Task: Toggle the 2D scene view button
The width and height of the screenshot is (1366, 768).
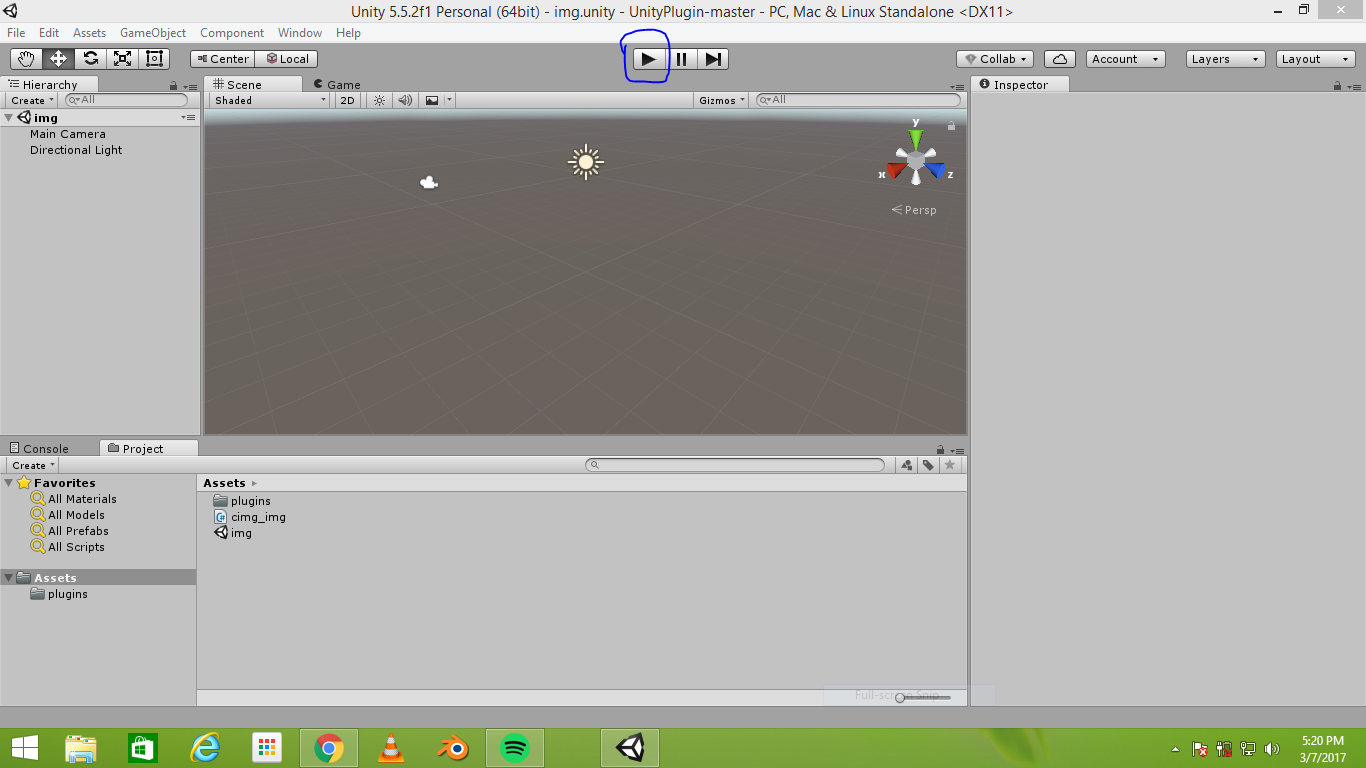Action: click(x=347, y=100)
